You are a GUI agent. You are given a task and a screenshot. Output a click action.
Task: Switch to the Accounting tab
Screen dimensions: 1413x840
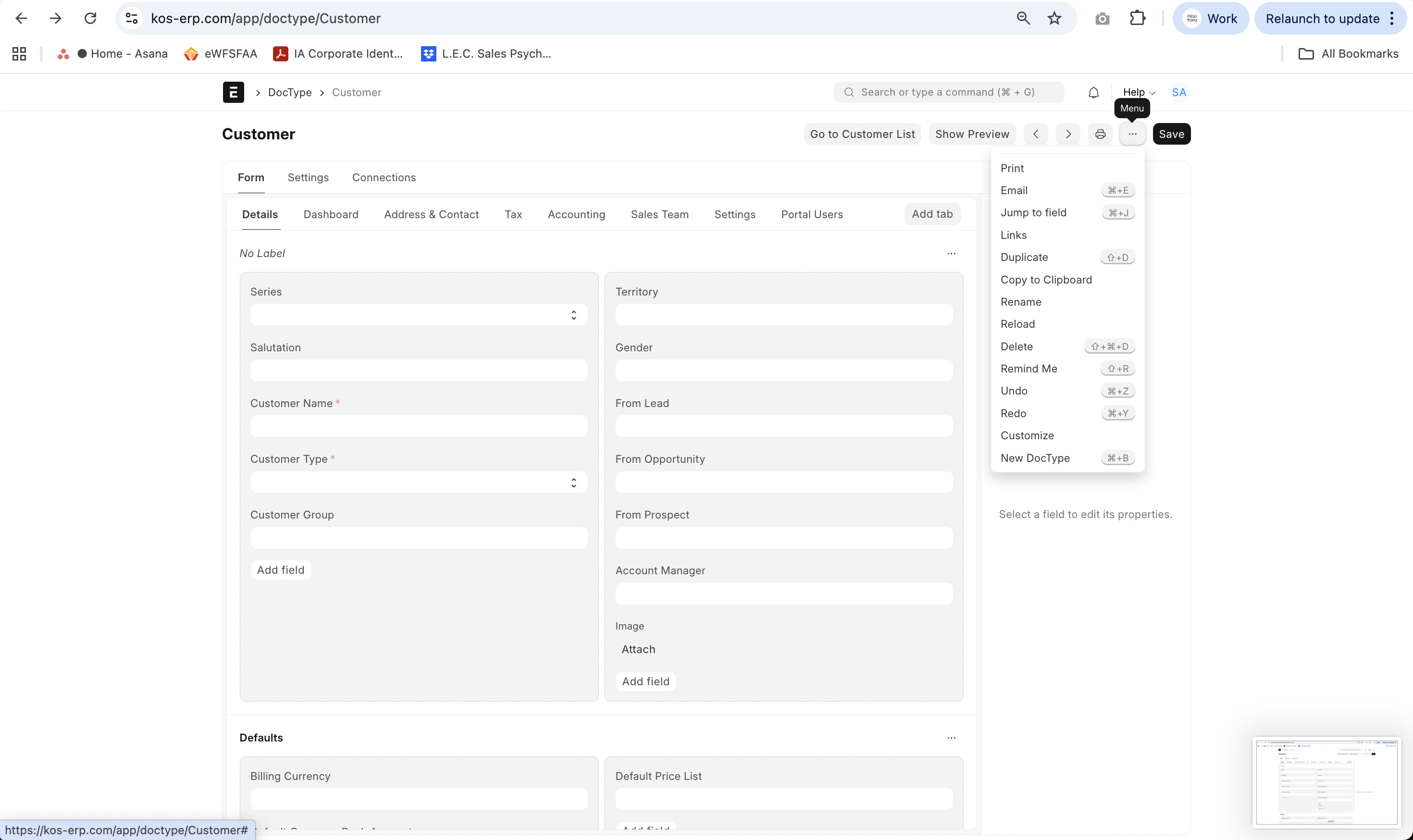576,214
